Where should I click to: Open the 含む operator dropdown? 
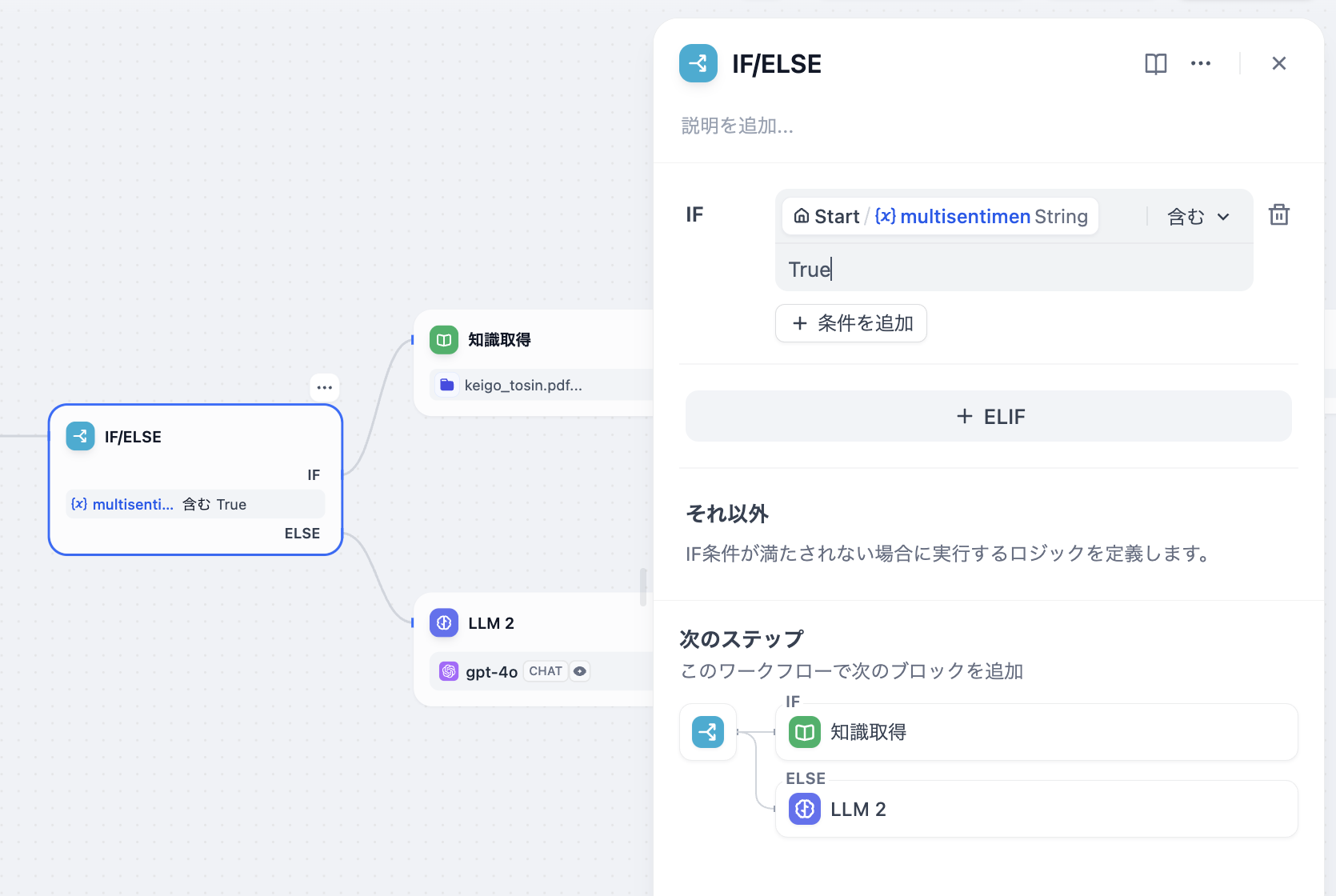pos(1196,216)
